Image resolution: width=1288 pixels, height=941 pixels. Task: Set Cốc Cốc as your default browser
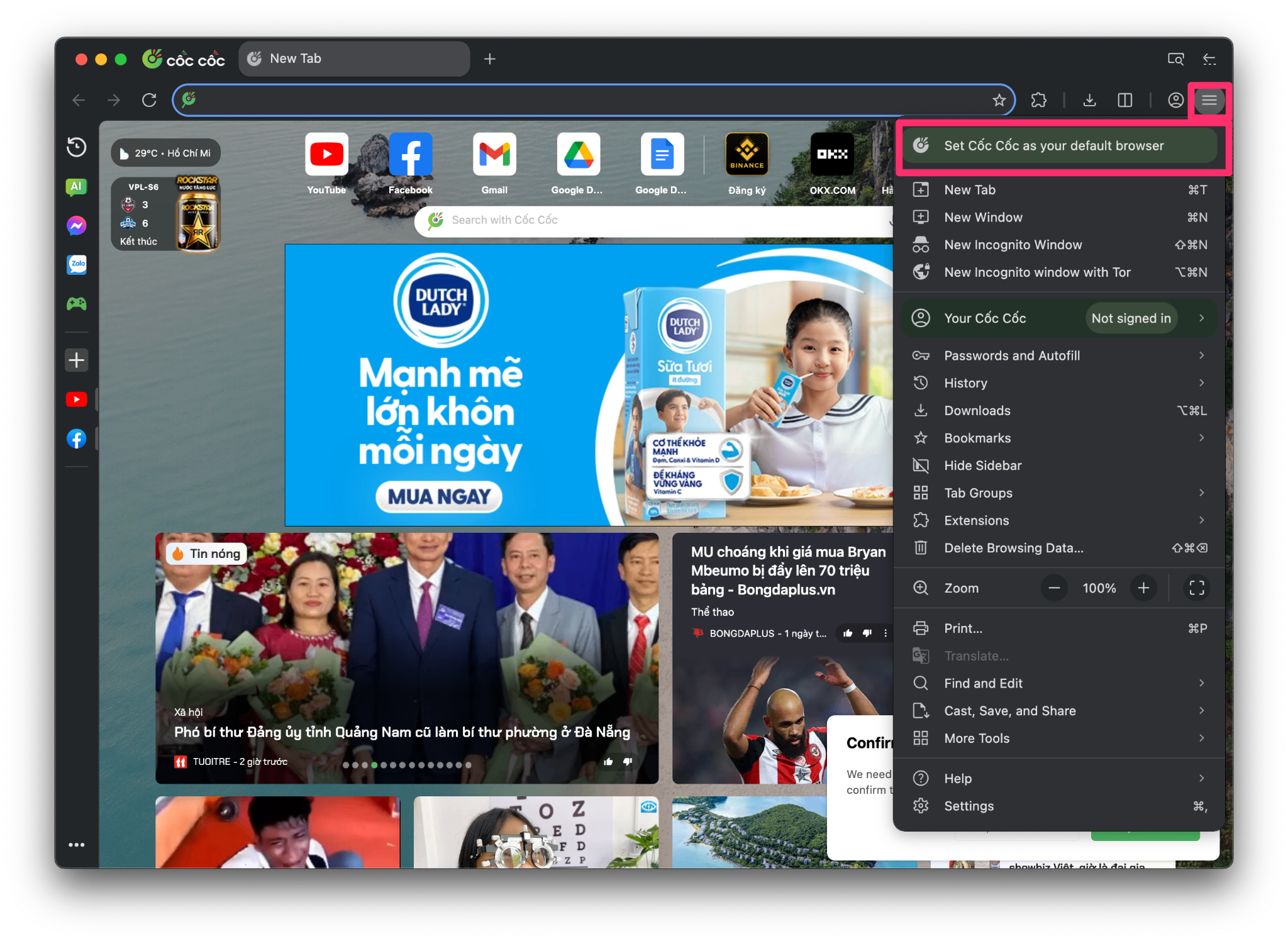(1058, 145)
